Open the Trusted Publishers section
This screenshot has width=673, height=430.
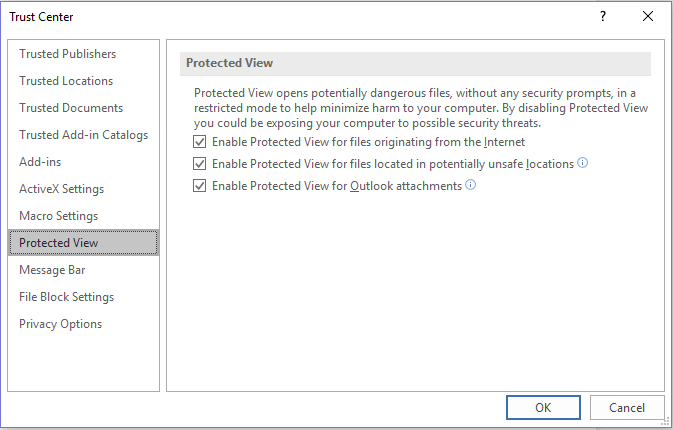coord(67,54)
